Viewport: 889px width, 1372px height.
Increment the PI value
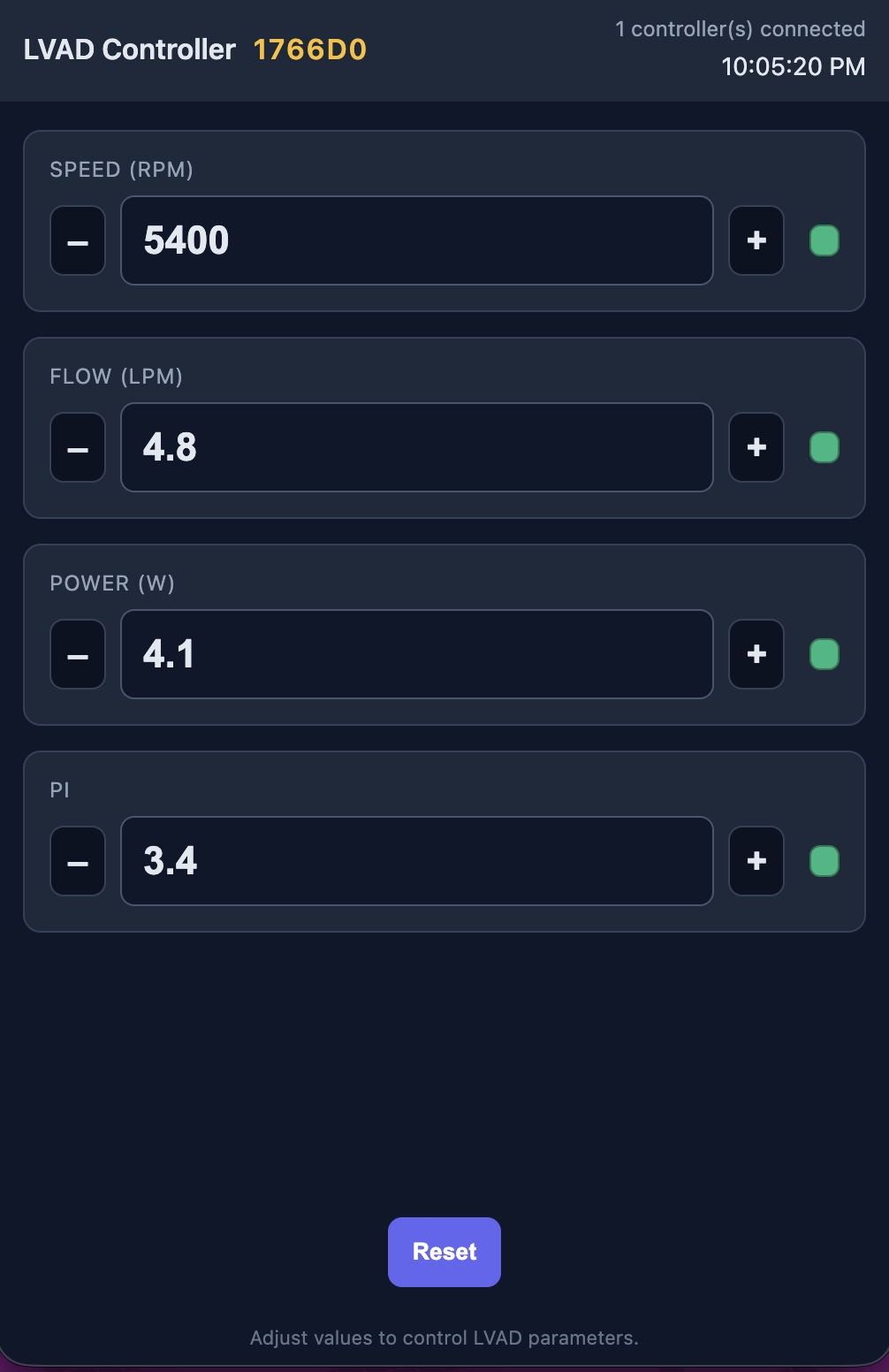756,861
